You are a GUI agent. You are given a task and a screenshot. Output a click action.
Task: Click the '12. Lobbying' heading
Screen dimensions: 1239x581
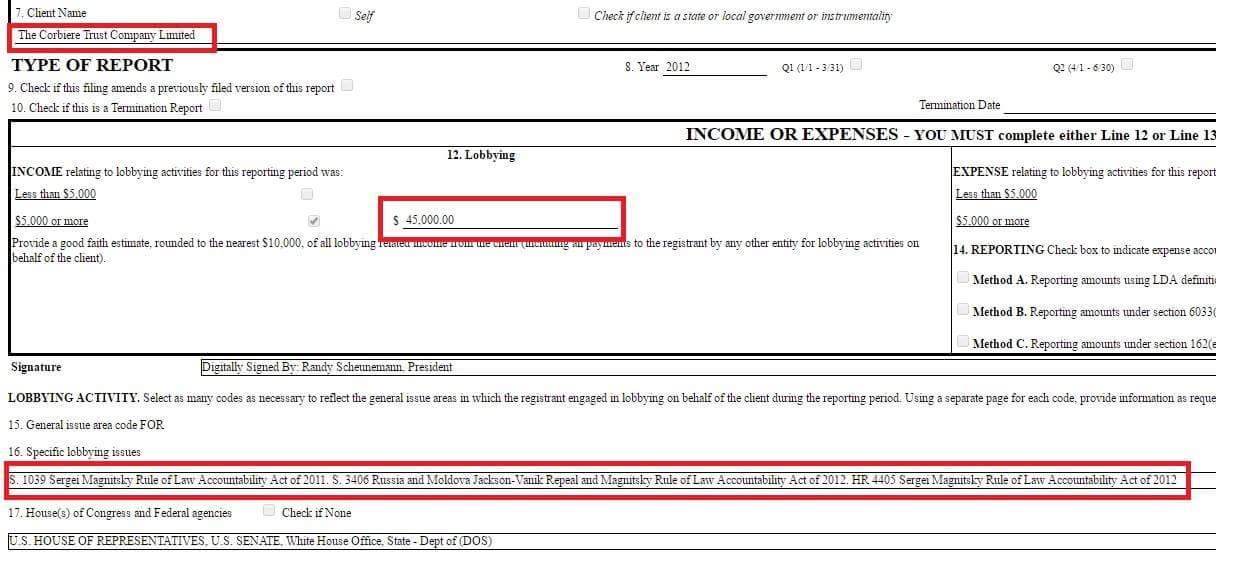(x=481, y=156)
